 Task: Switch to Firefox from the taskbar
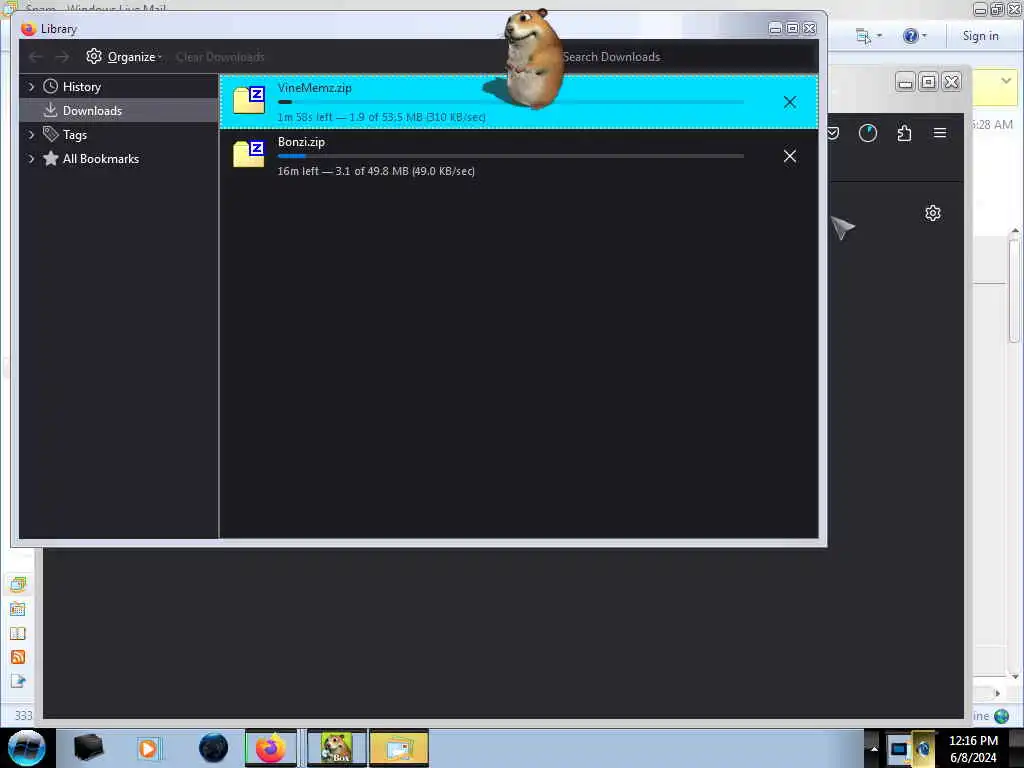270,748
